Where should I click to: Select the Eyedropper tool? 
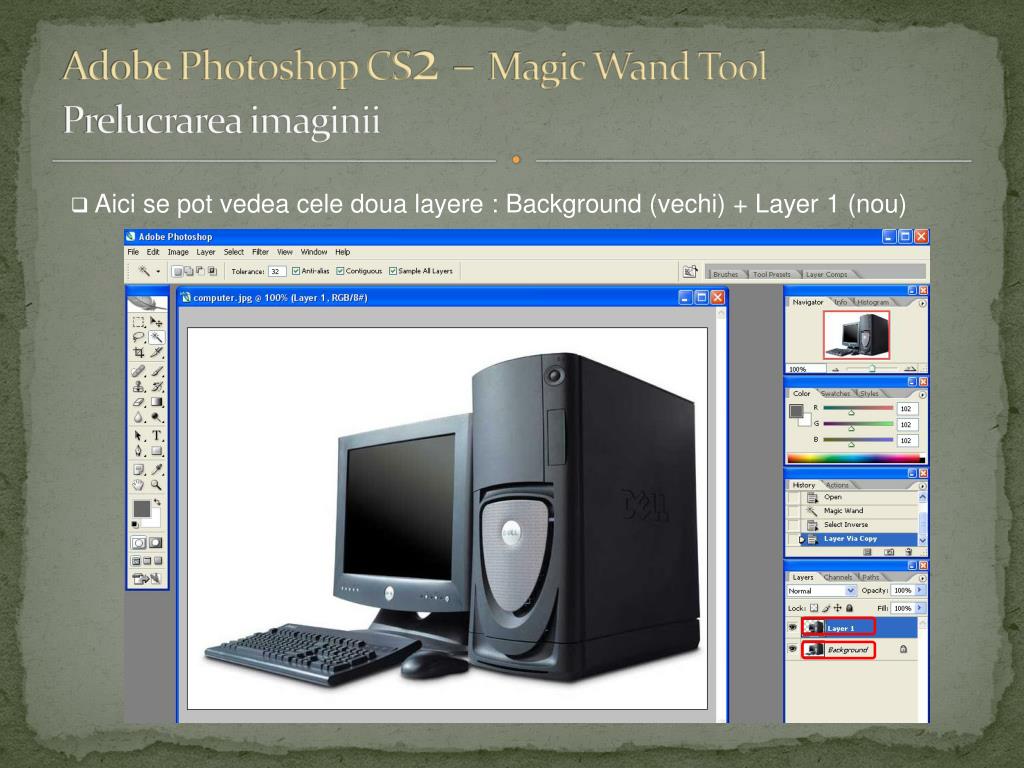pyautogui.click(x=157, y=470)
